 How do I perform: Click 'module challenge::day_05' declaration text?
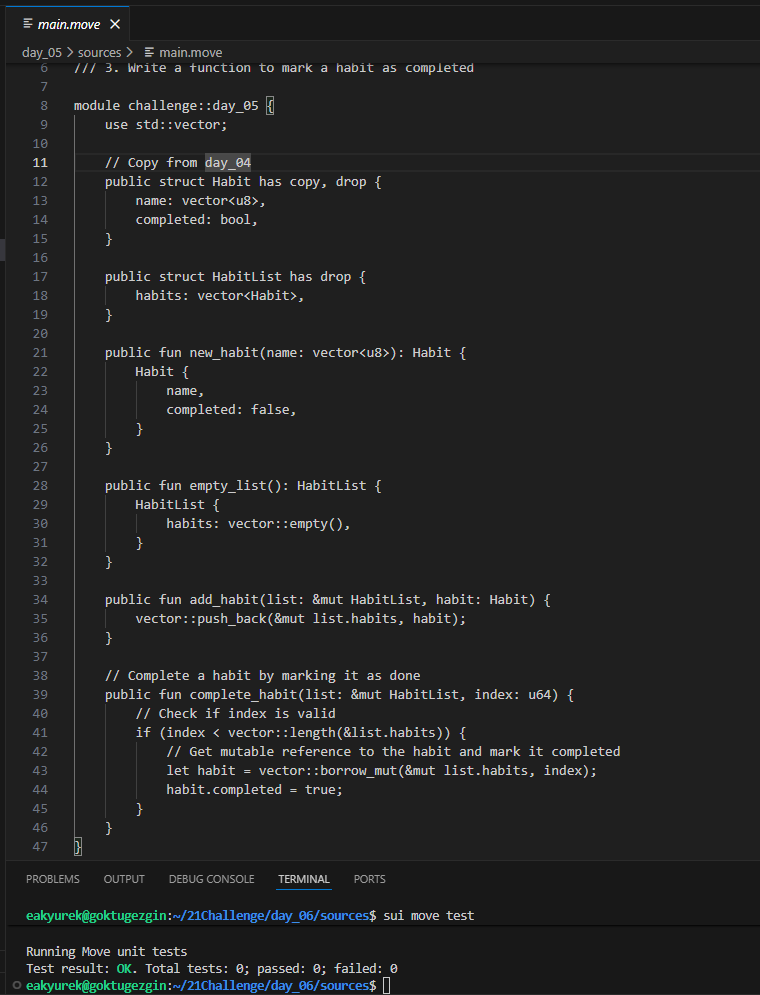pyautogui.click(x=166, y=105)
